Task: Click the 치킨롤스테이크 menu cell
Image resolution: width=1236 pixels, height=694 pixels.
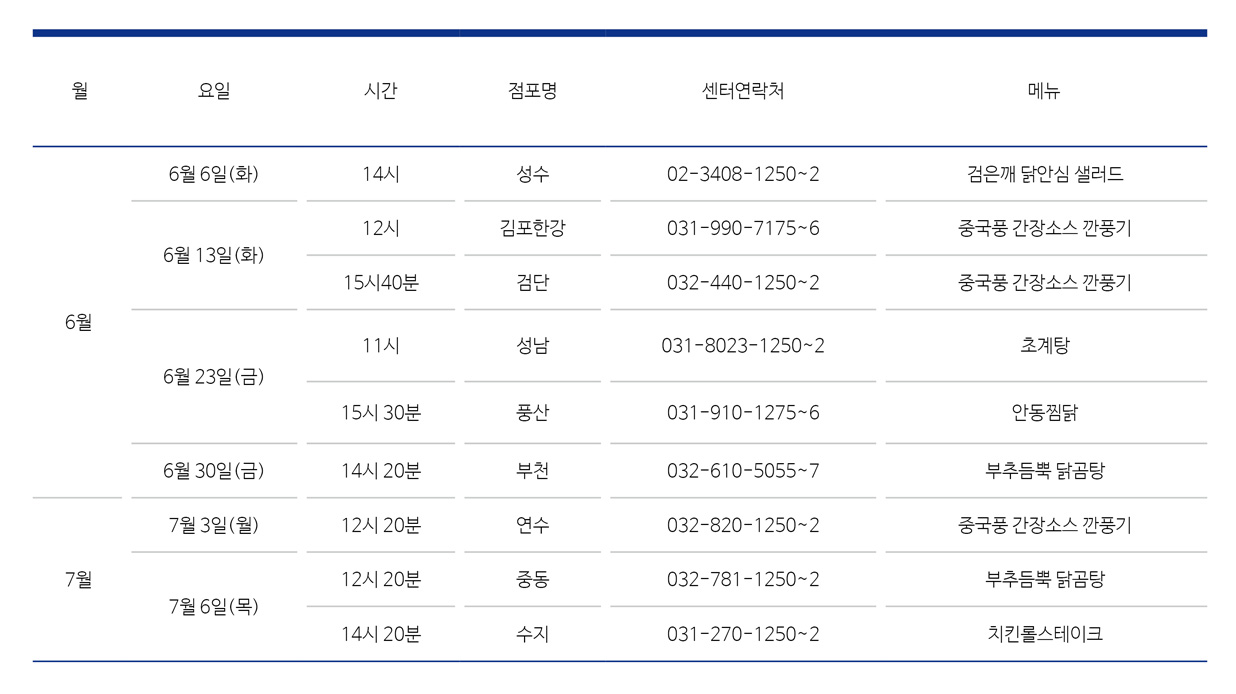Action: (x=1045, y=634)
